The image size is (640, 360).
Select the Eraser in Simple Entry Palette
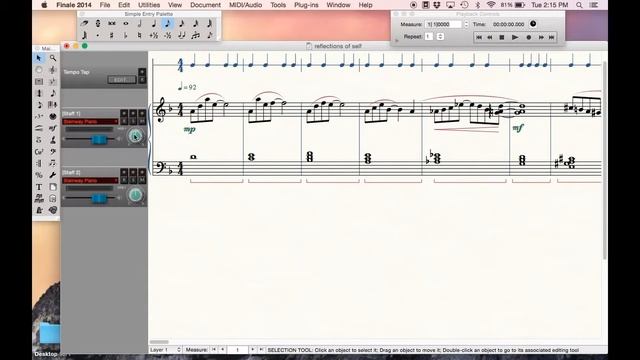coord(84,24)
